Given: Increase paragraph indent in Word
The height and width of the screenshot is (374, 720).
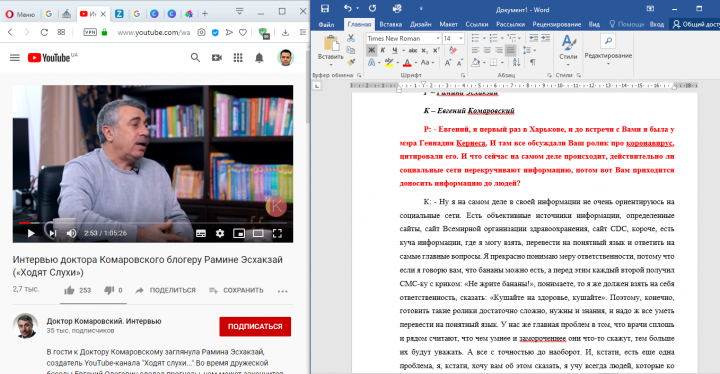Looking at the screenshot, I should click(545, 38).
